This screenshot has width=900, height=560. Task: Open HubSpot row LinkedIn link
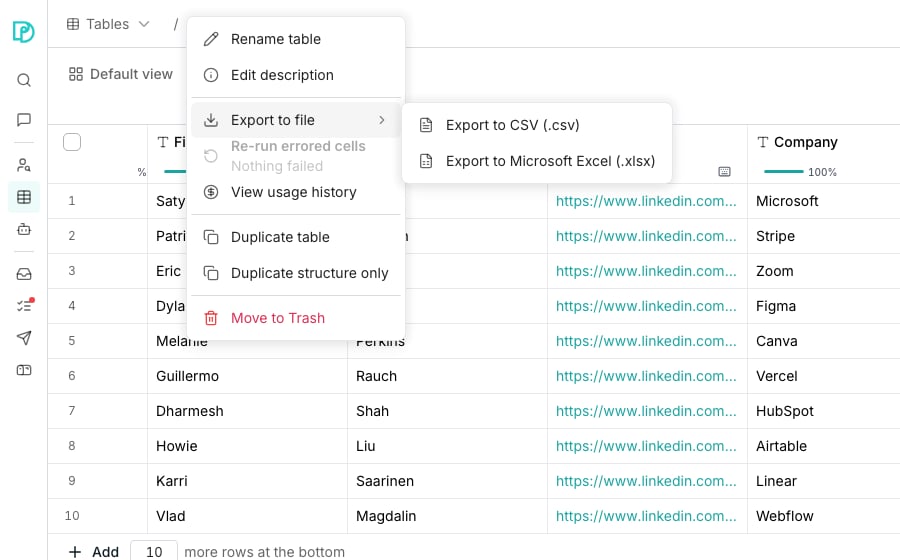click(646, 411)
